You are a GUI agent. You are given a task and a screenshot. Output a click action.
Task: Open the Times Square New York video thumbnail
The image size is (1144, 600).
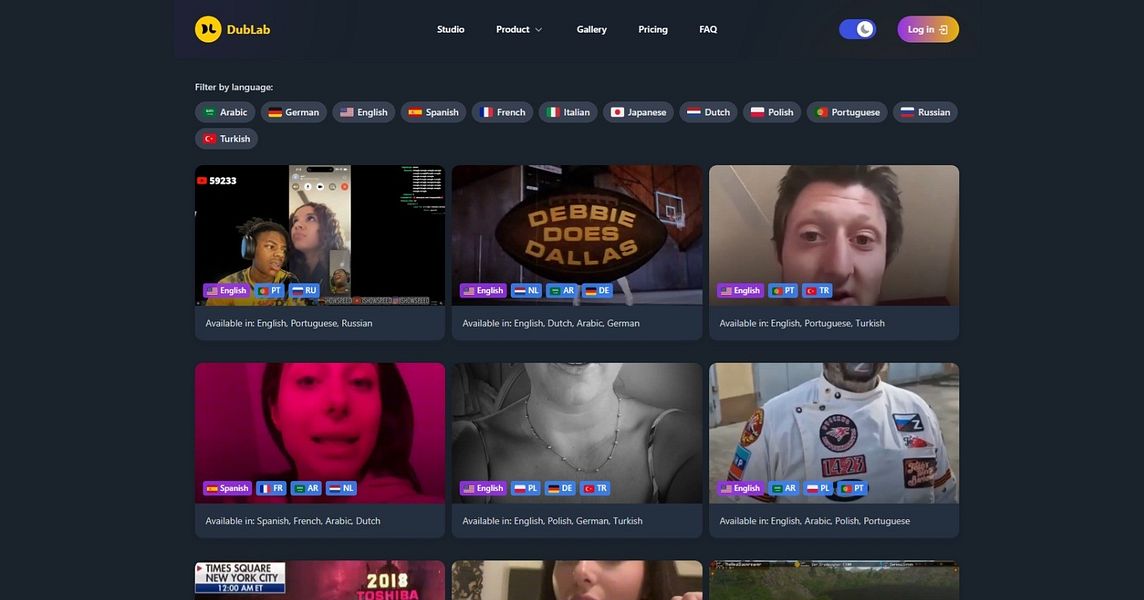click(x=319, y=579)
